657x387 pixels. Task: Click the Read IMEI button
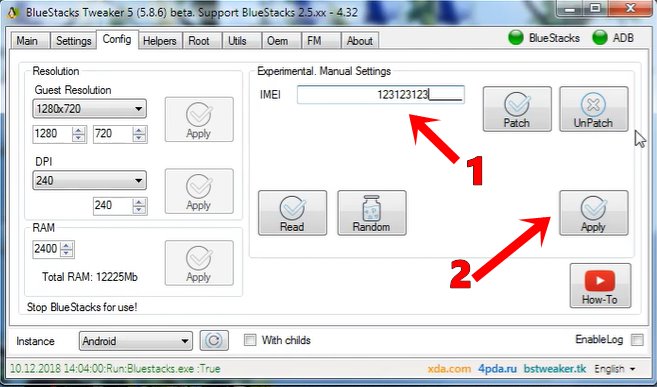click(292, 213)
